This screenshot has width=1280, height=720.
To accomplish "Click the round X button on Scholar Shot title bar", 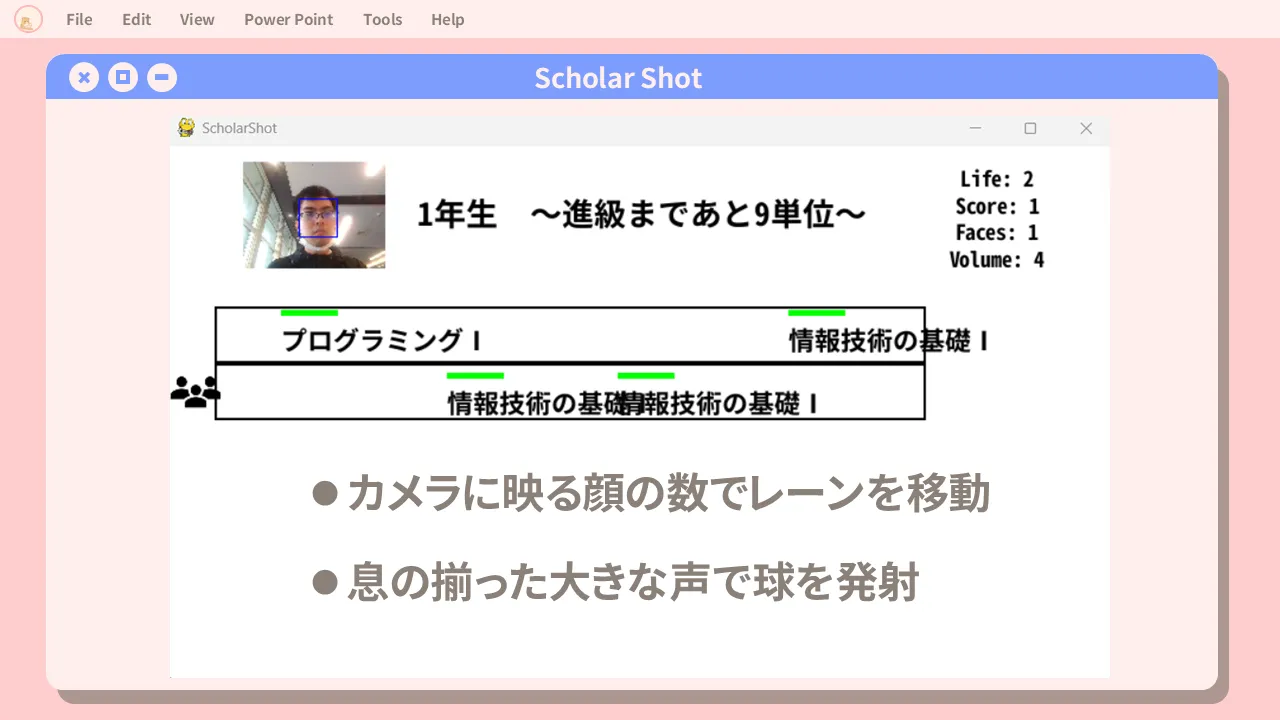I will point(84,77).
